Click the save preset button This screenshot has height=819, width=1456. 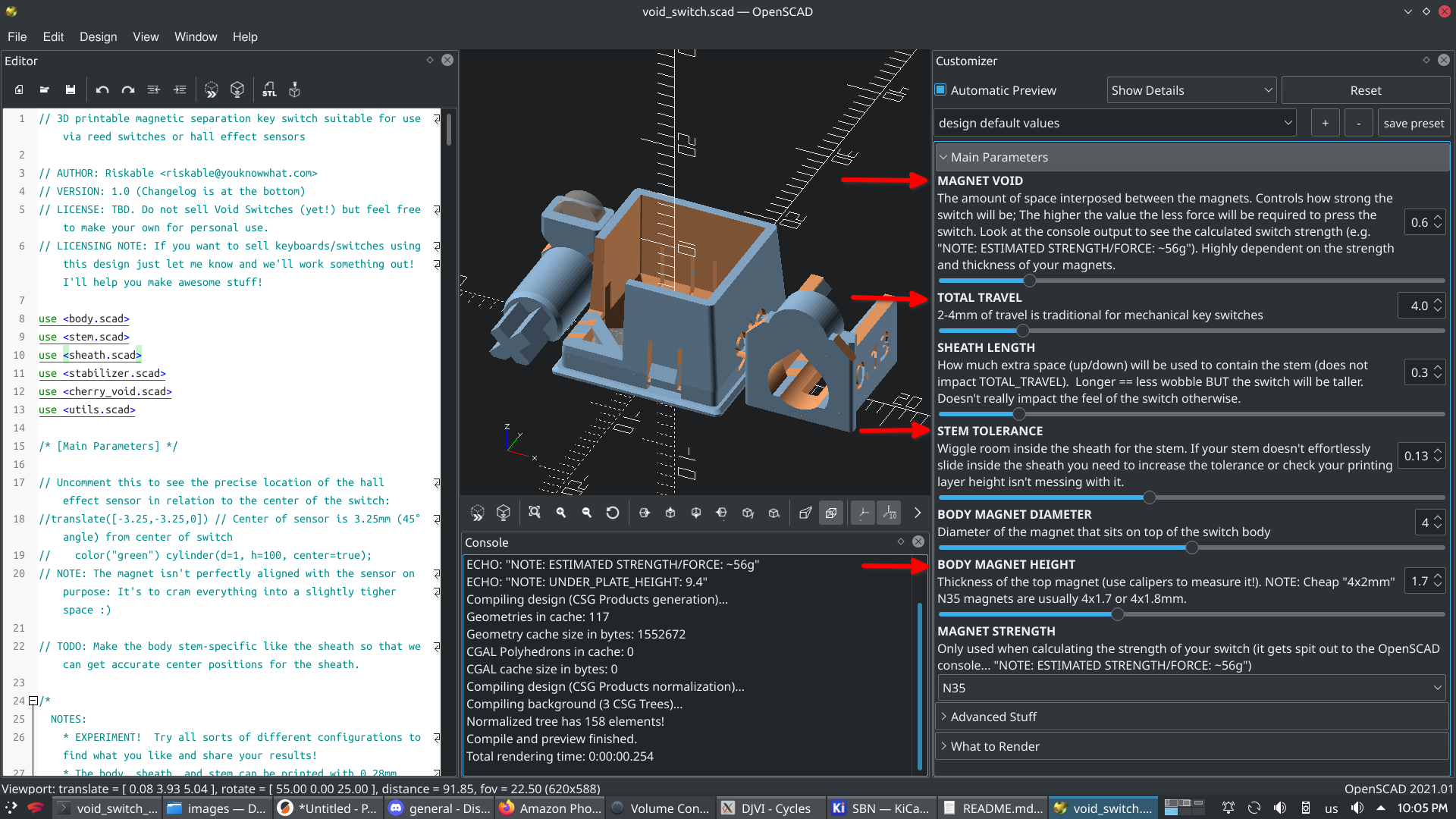tap(1413, 122)
